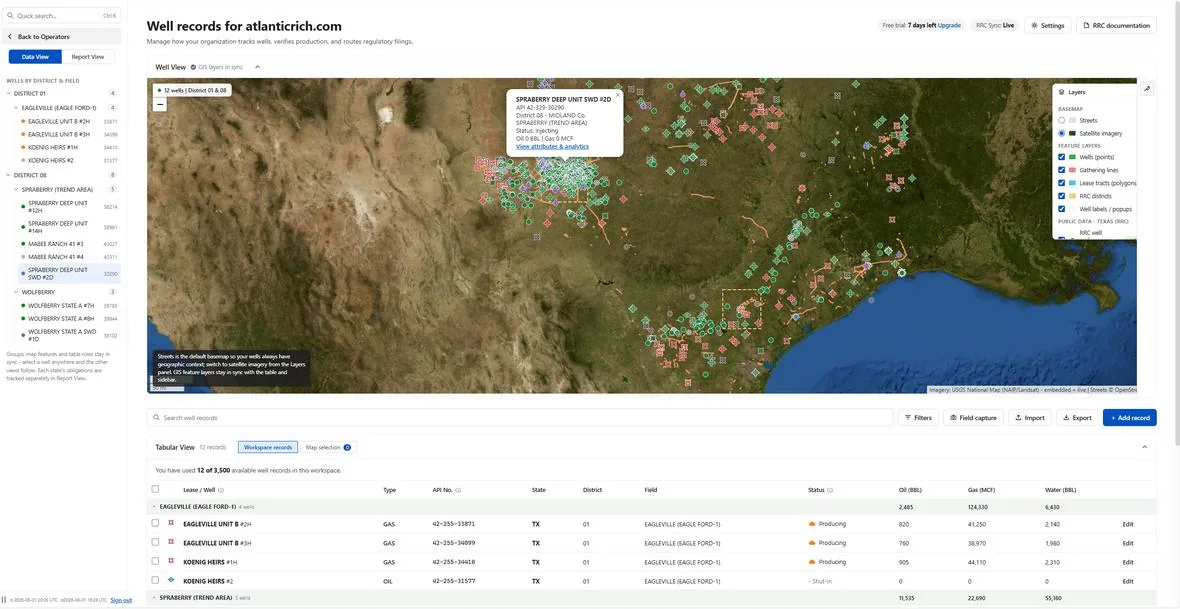Click the red Gathering lines color swatch
Viewport: 1180px width, 609px height.
tap(1072, 170)
